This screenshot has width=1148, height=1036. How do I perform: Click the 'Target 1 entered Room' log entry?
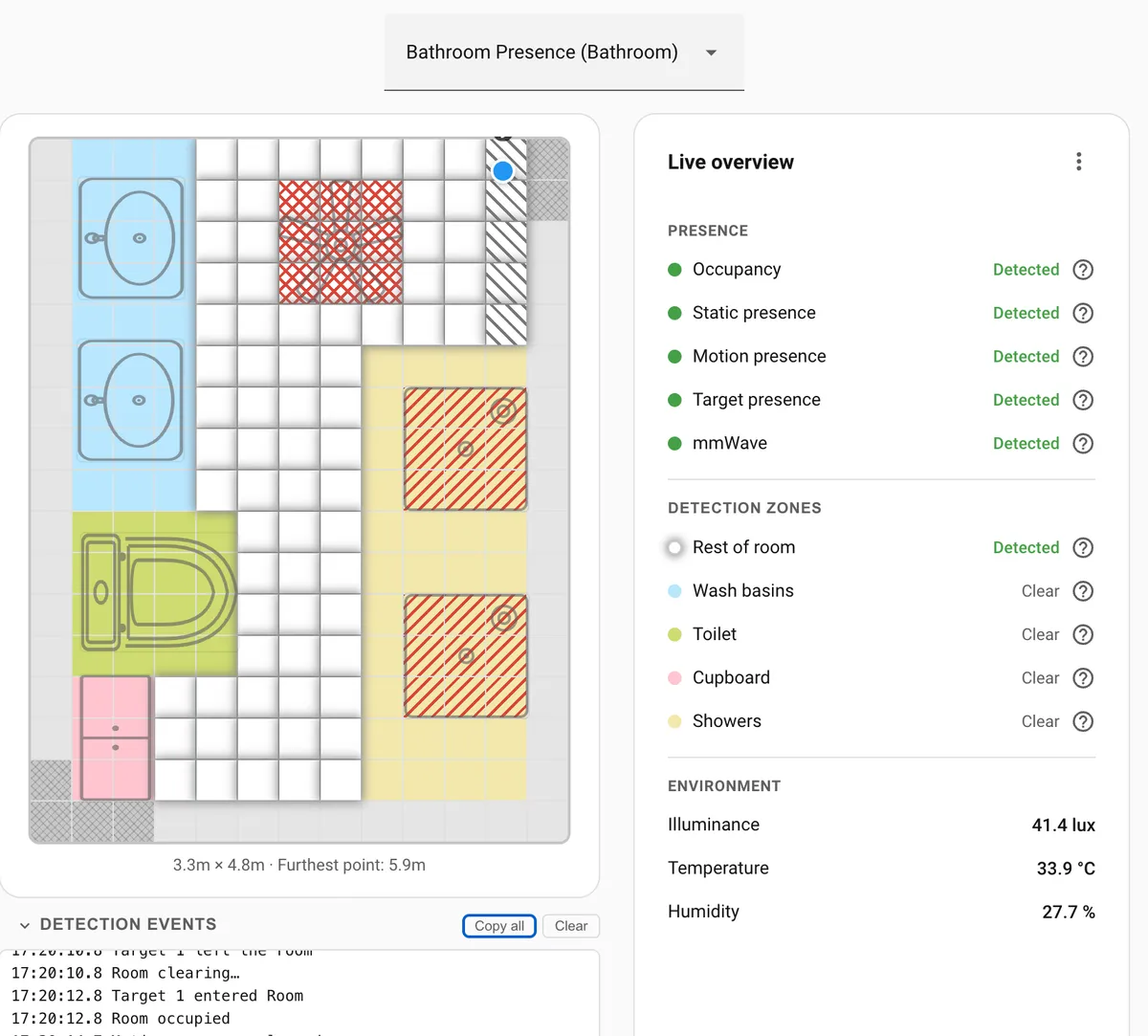(157, 996)
